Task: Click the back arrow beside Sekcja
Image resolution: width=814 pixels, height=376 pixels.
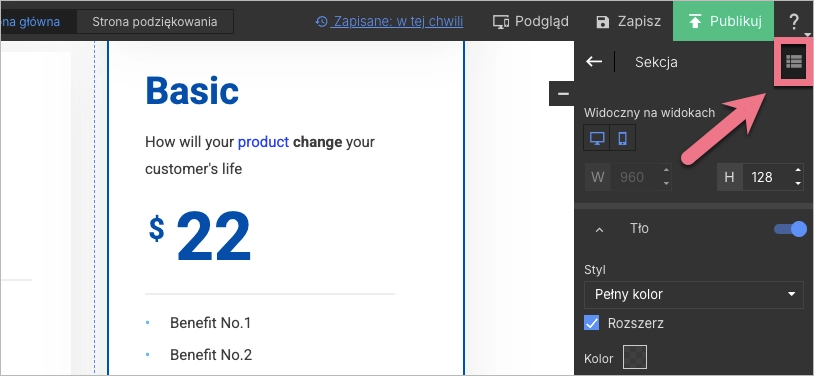Action: pos(594,62)
